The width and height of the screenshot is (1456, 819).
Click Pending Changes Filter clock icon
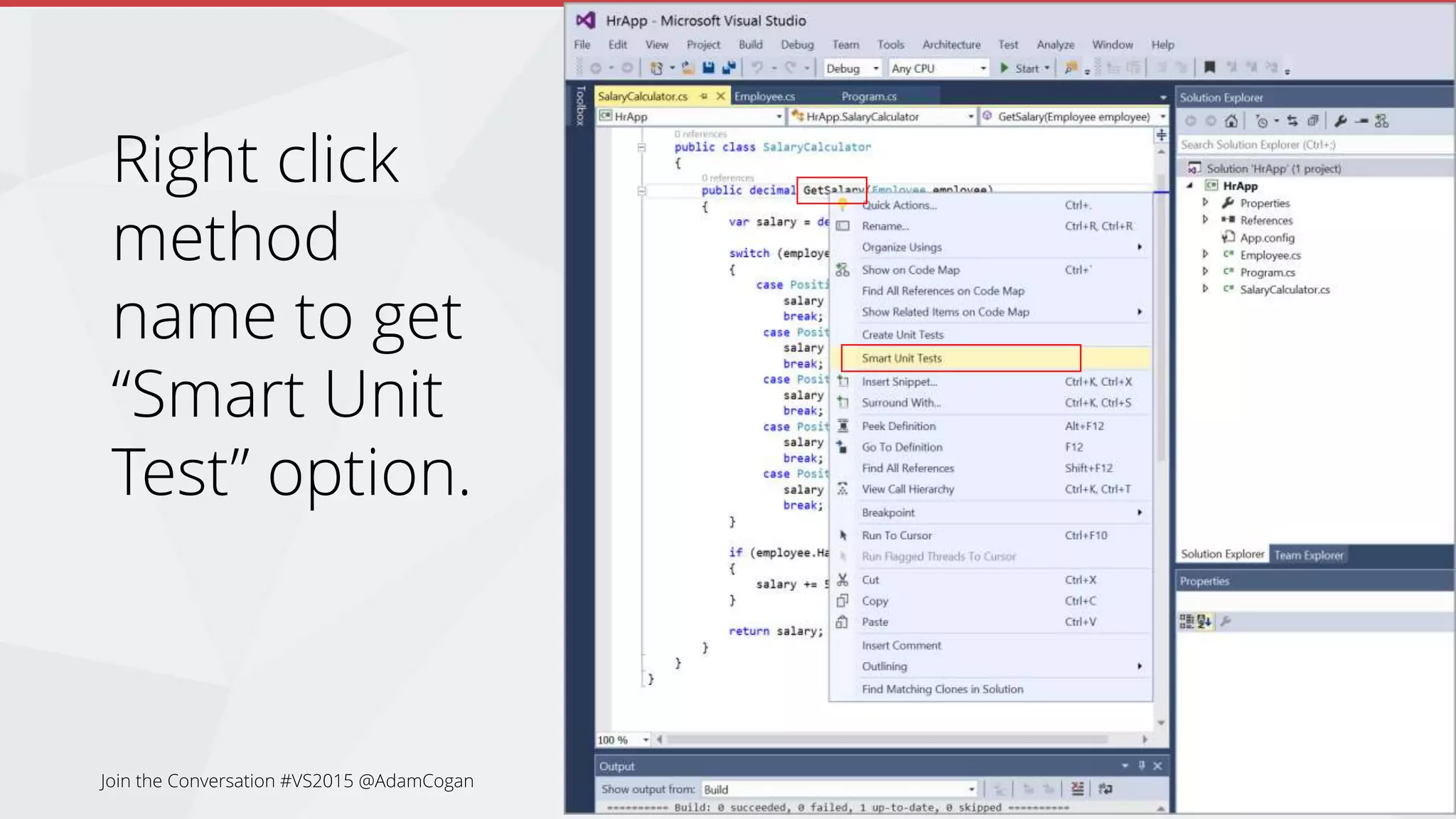(x=1262, y=121)
